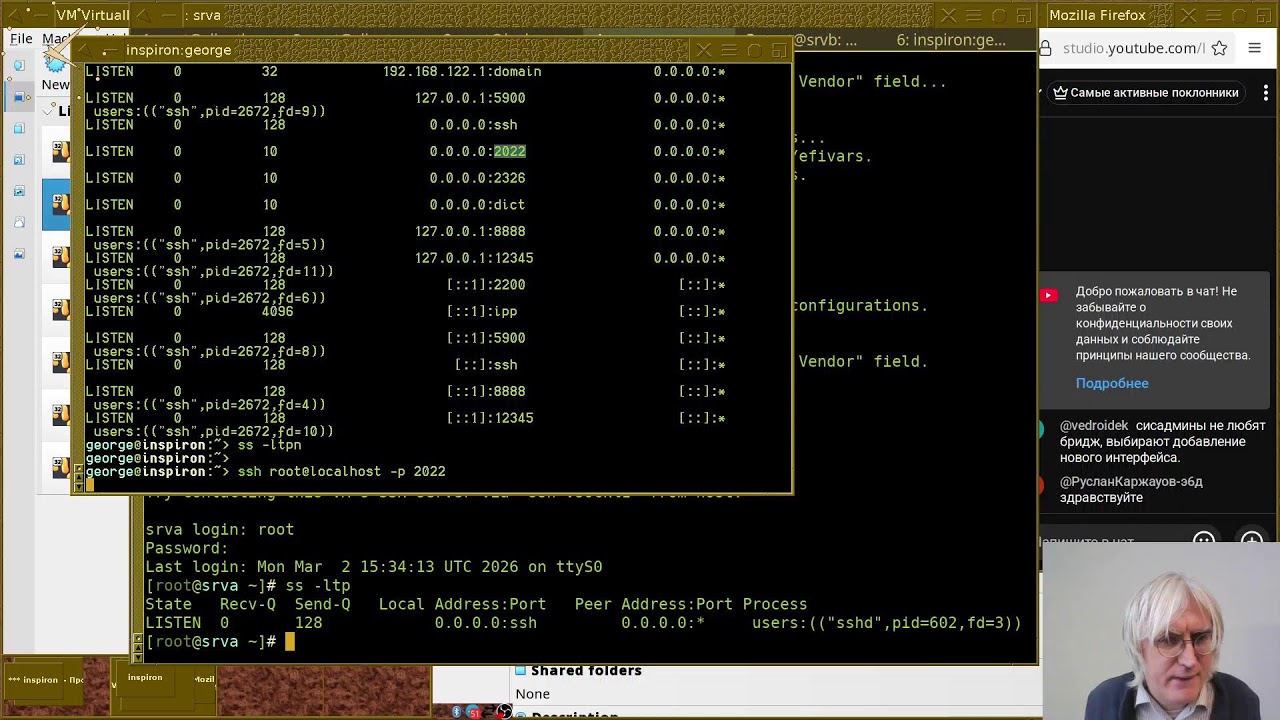Image resolution: width=1280 pixels, height=720 pixels.
Task: Open the top fans chip in chat
Action: point(1145,92)
